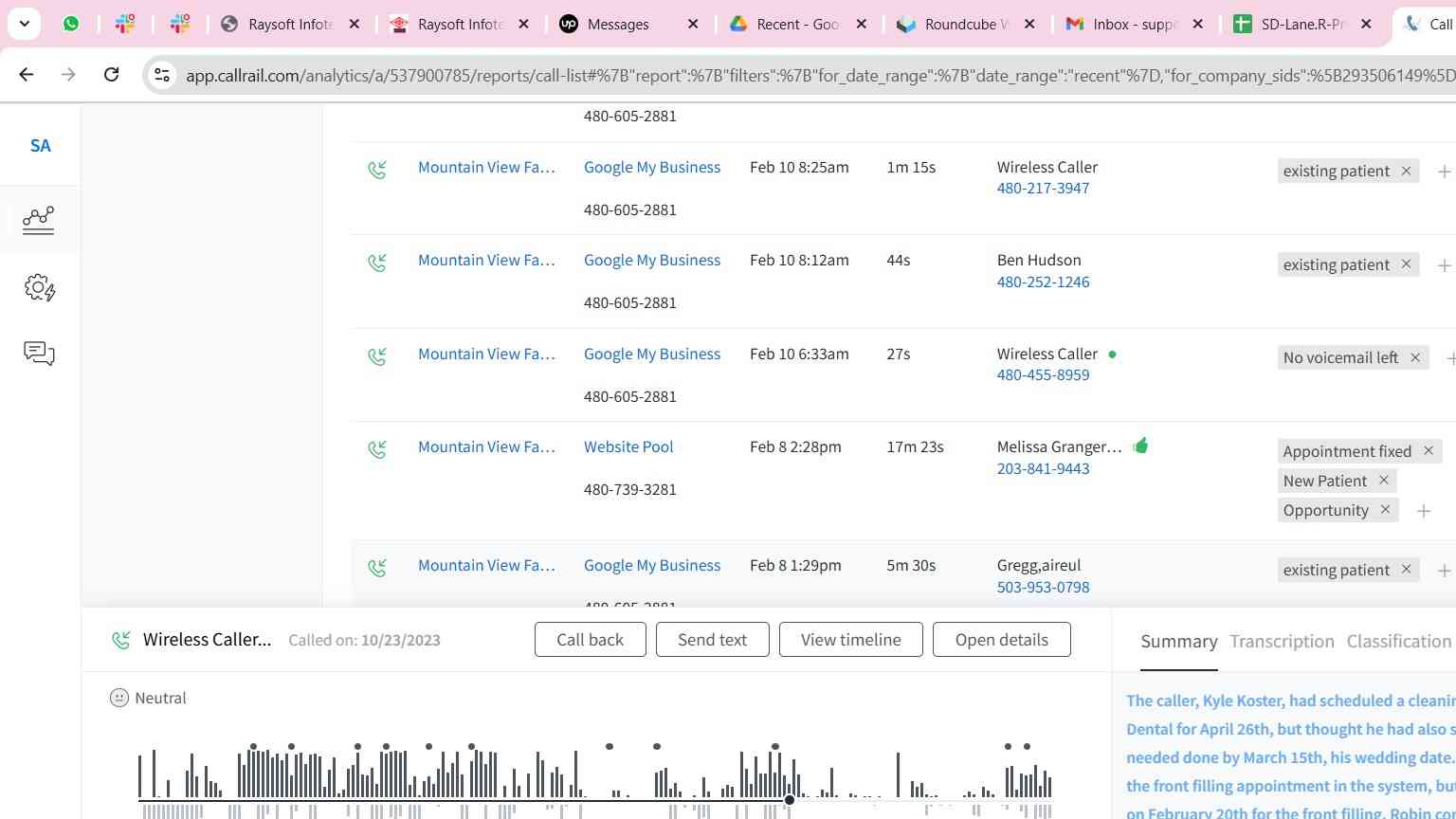Add a tag to the Gregg,aireul call
This screenshot has width=1456, height=819.
tap(1444, 571)
